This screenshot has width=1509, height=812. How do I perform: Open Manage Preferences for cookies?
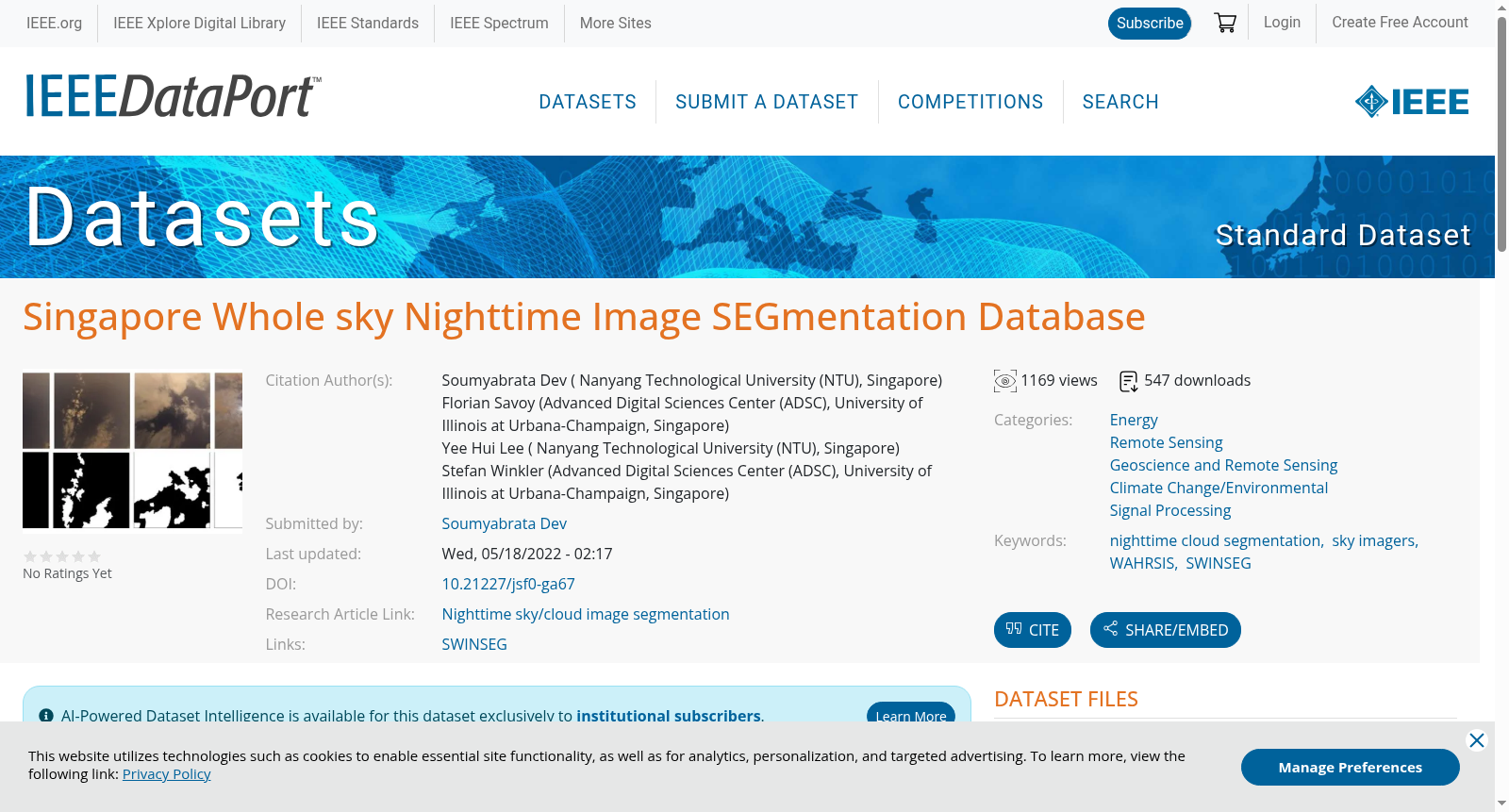pyautogui.click(x=1351, y=767)
